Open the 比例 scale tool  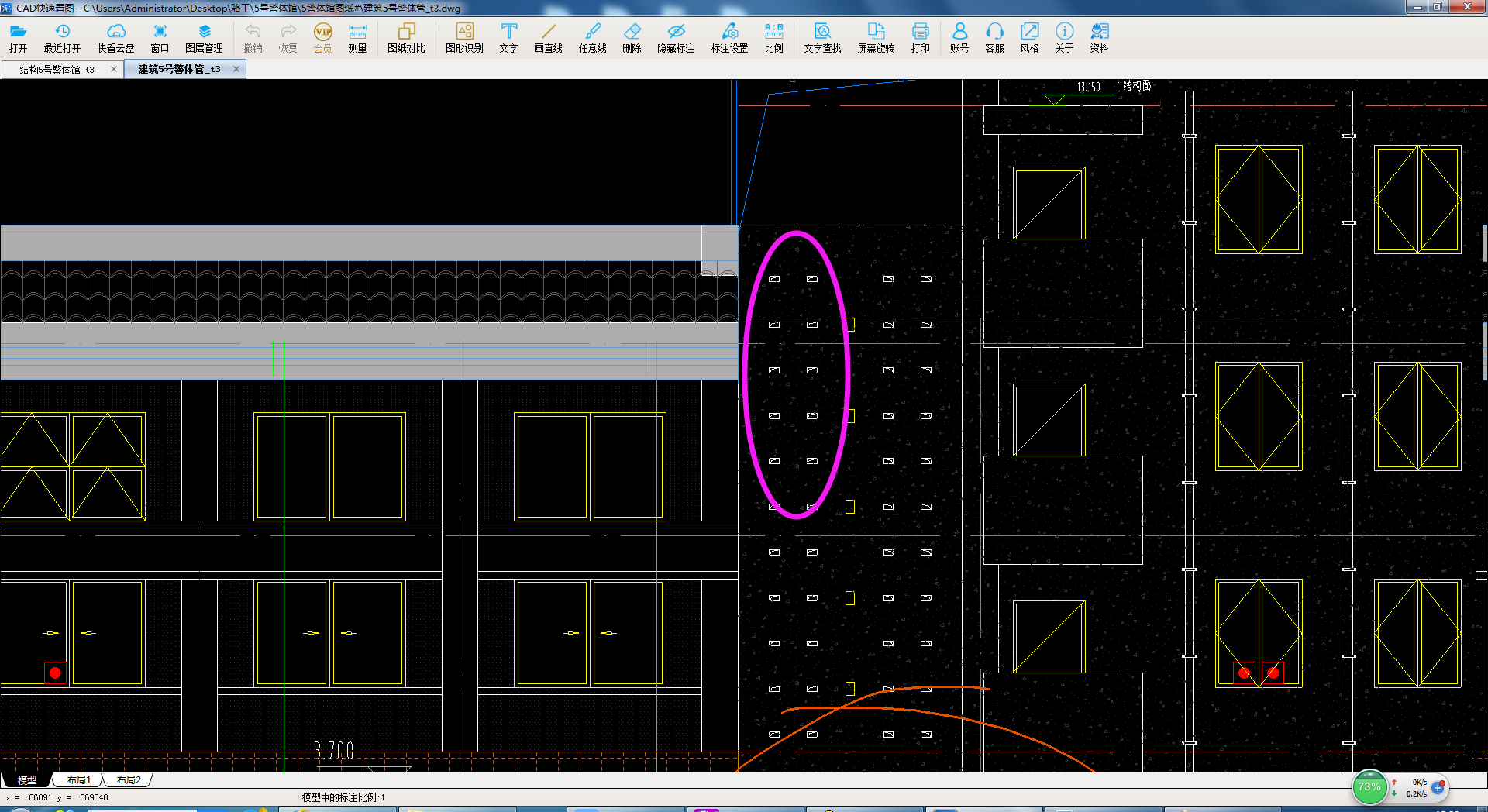[773, 37]
